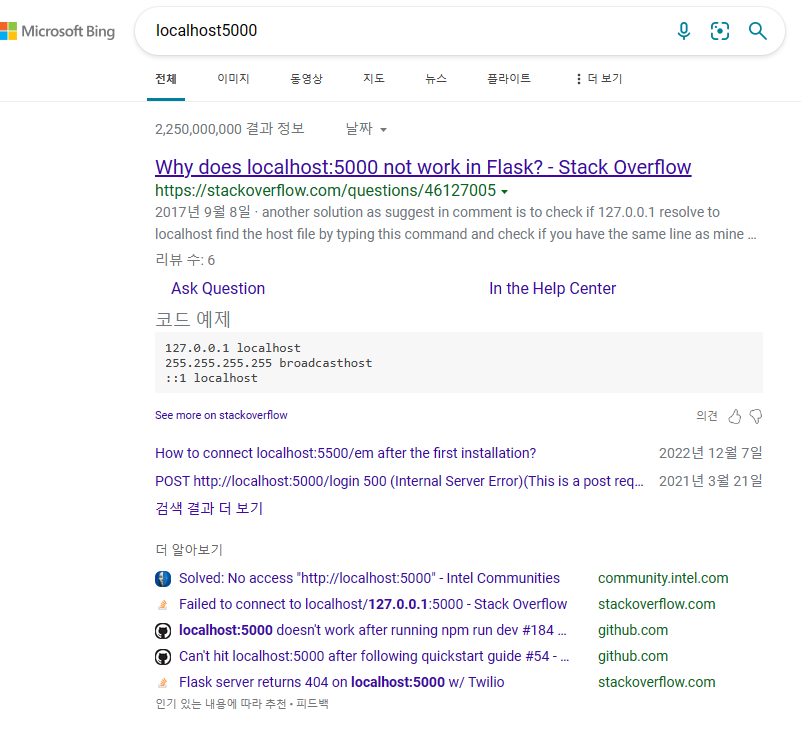Screen dimensions: 801x734
Task: Click thumbs down feedback icon
Action: pos(756,416)
